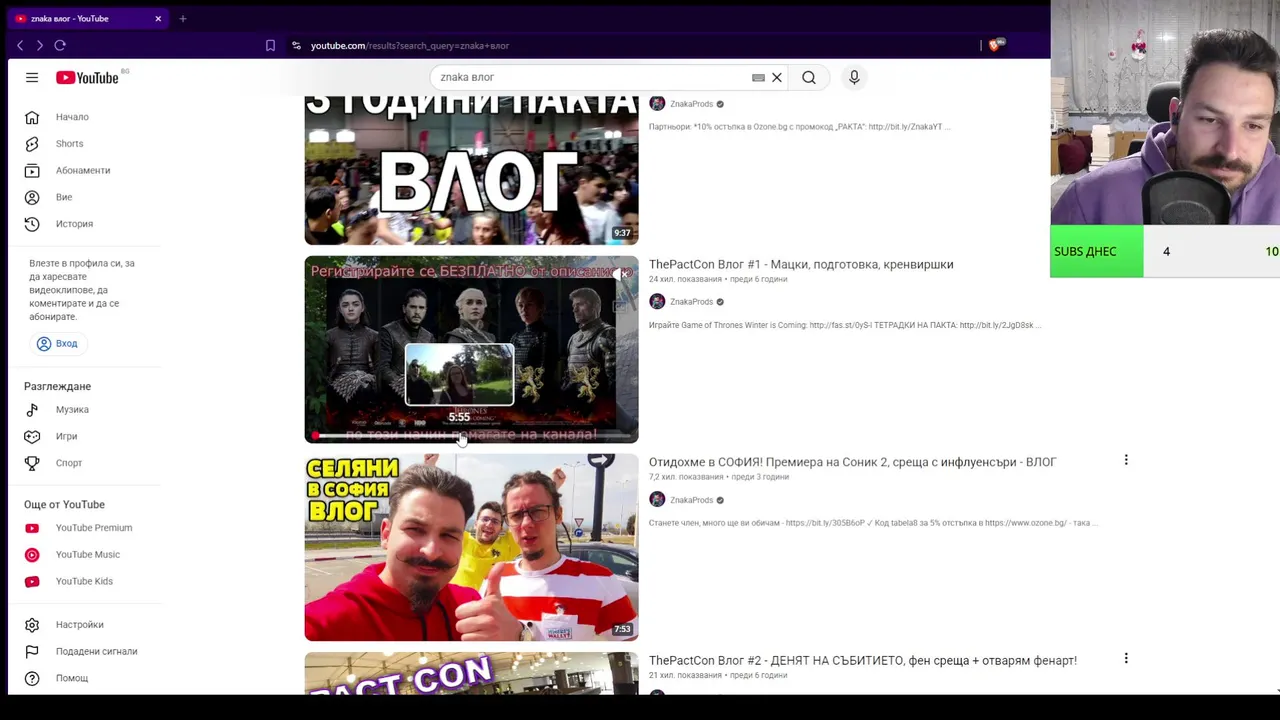Open ZnakaProds channel under ThePactCon Влог #1
Image resolution: width=1280 pixels, height=720 pixels.
pyautogui.click(x=691, y=302)
